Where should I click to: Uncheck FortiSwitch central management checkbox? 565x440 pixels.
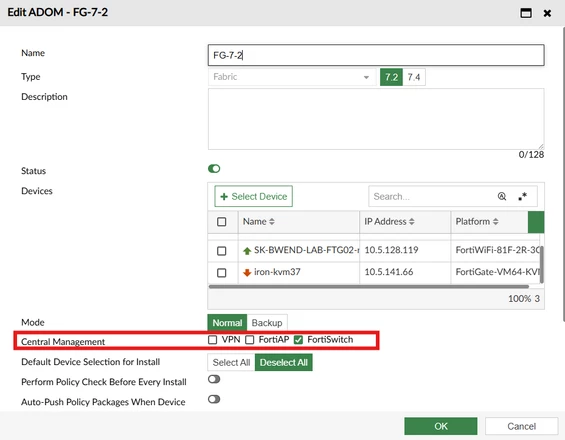click(x=298, y=339)
